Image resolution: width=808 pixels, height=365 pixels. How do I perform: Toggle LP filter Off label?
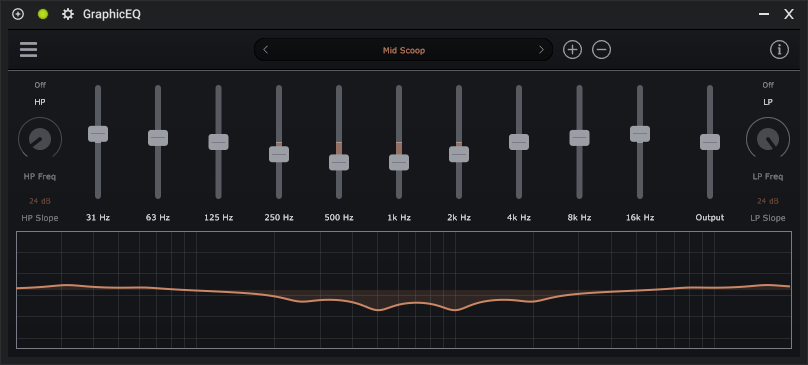pyautogui.click(x=768, y=85)
